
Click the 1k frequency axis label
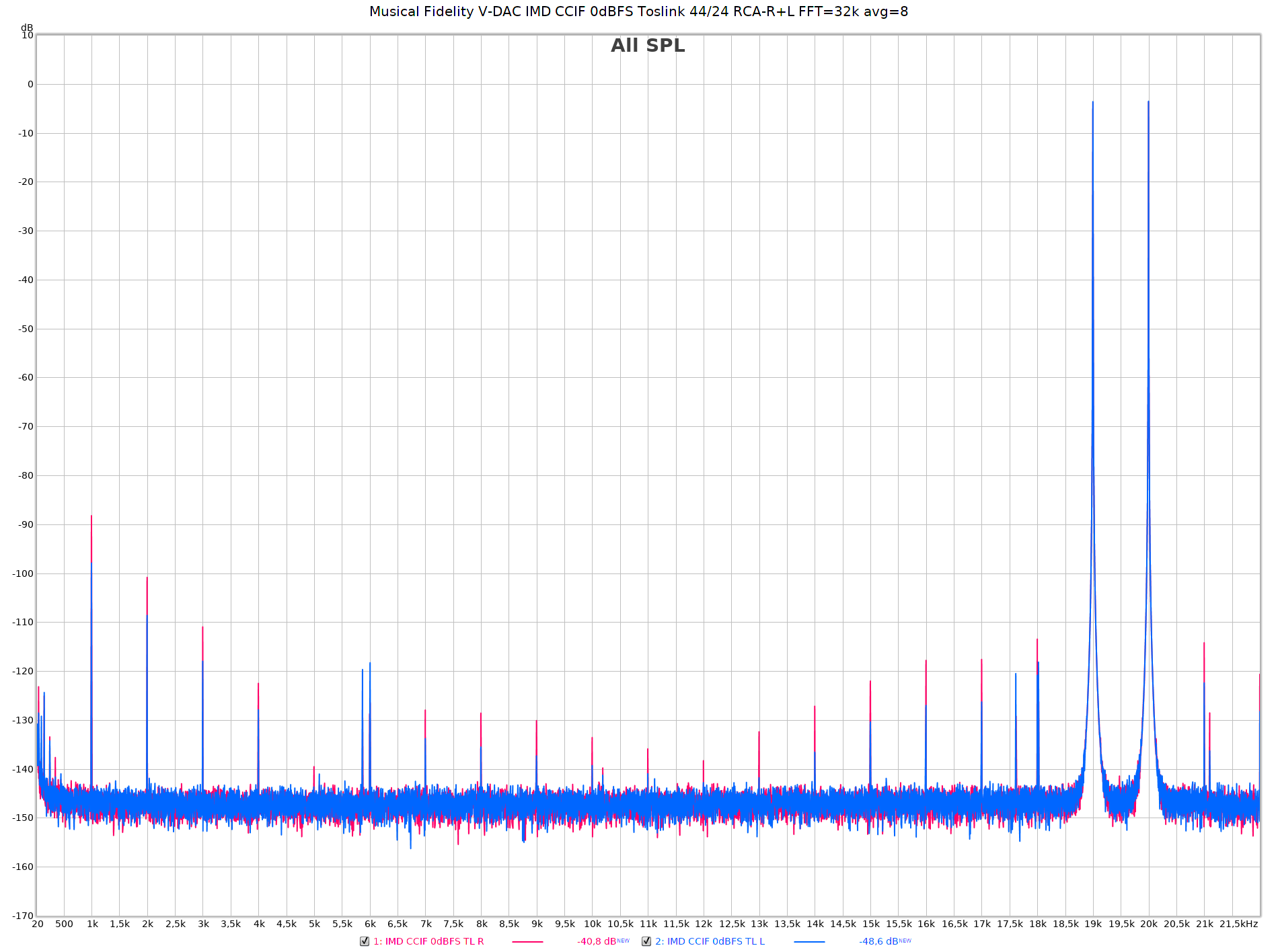[92, 924]
